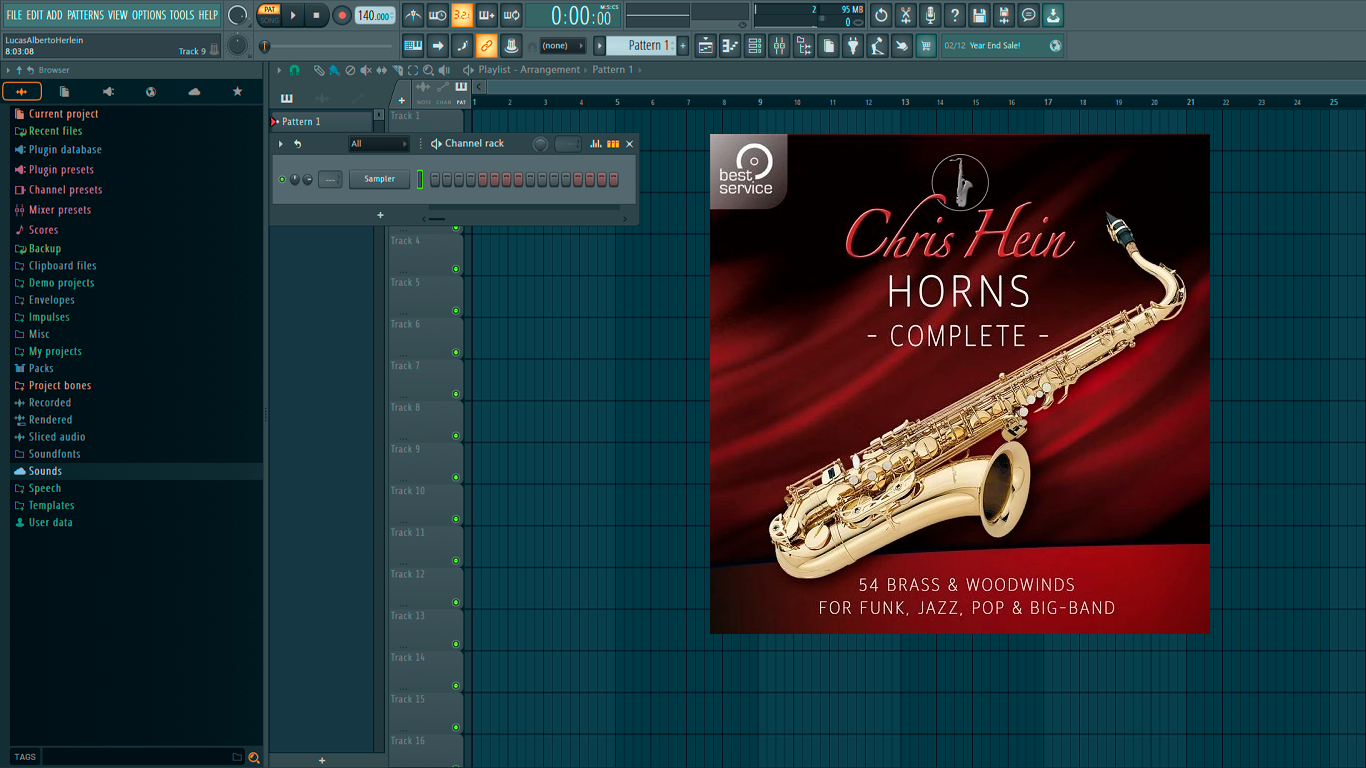
Task: Toggle overdub/blend recording icon
Action: click(x=487, y=15)
